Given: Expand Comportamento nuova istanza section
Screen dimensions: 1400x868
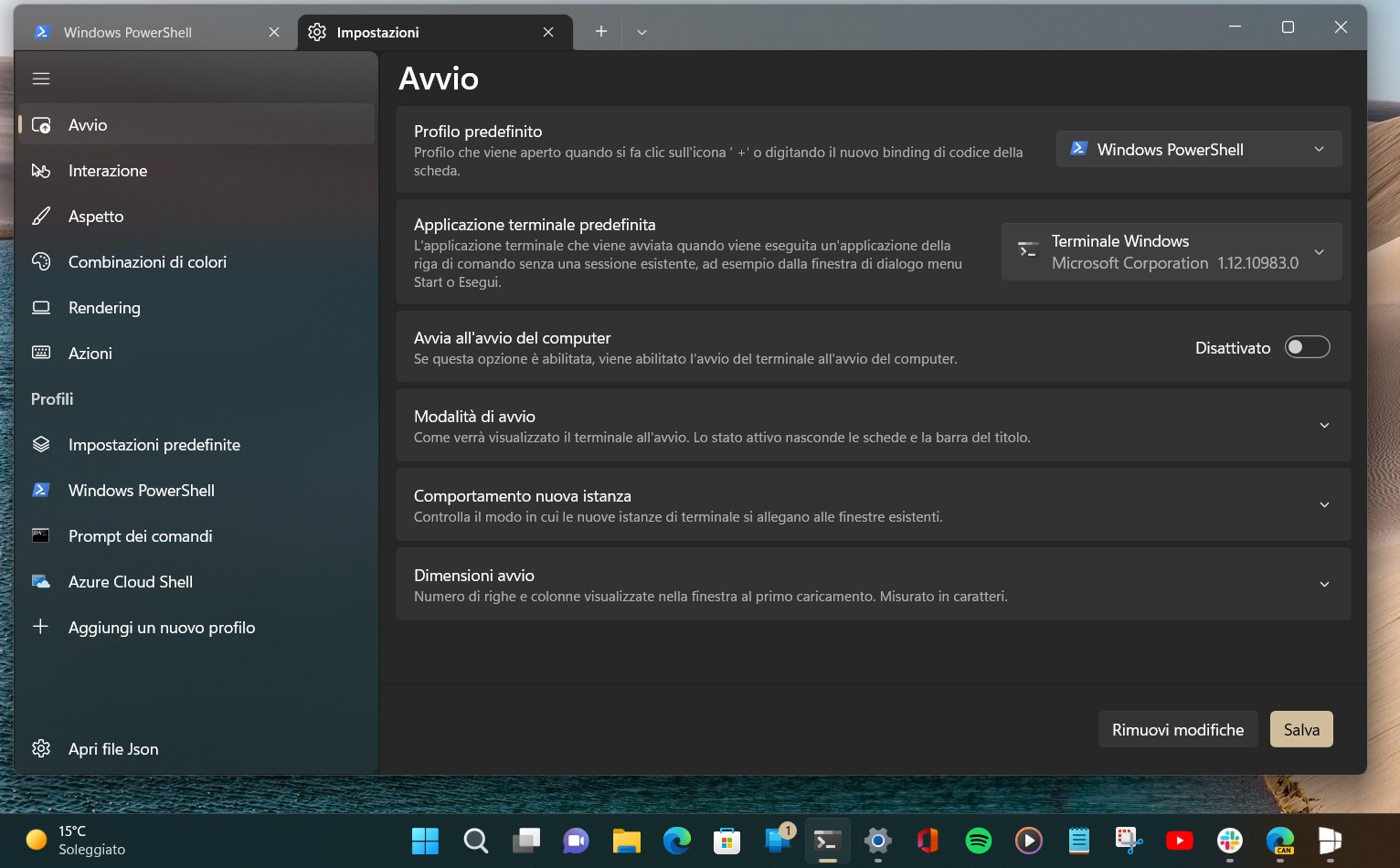Looking at the screenshot, I should point(873,504).
